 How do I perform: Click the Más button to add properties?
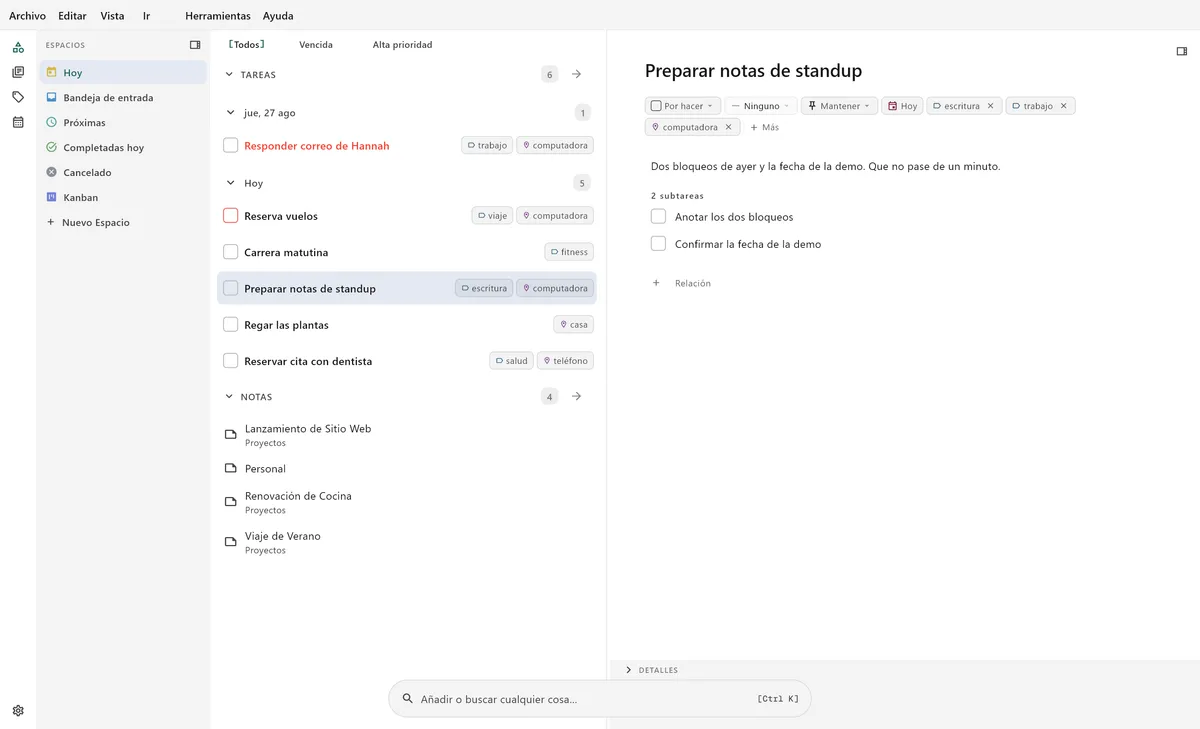[x=765, y=127]
